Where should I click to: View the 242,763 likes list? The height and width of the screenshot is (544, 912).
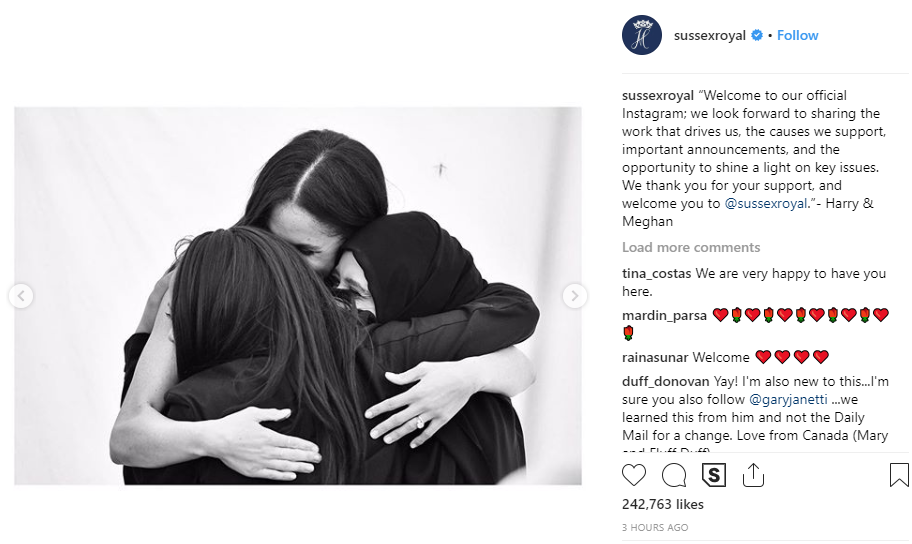point(662,504)
